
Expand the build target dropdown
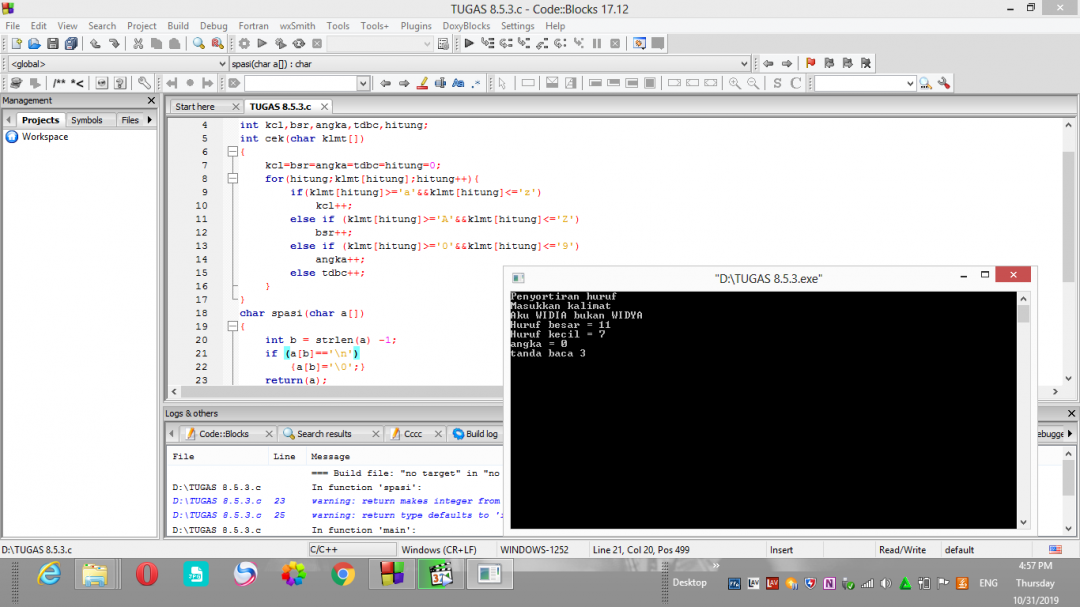[x=380, y=43]
